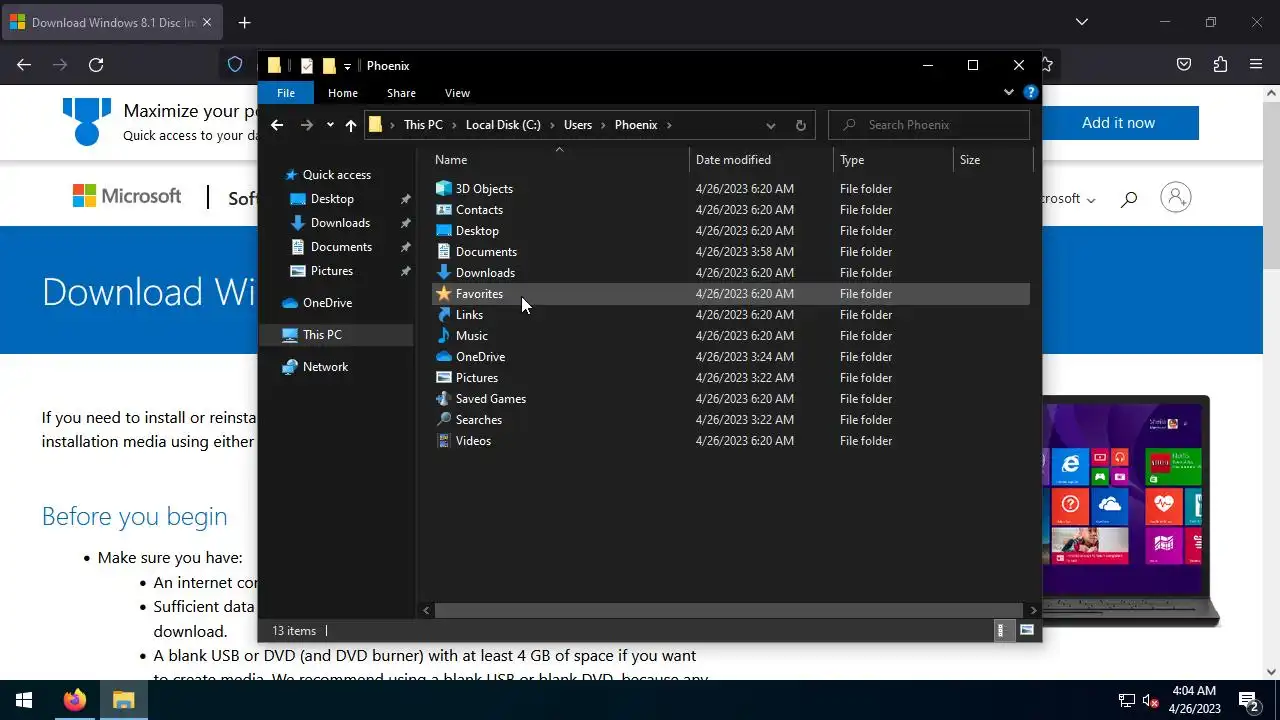Screen dimensions: 1280x720
Task: Select the Downloads folder icon in file list
Action: (444, 272)
